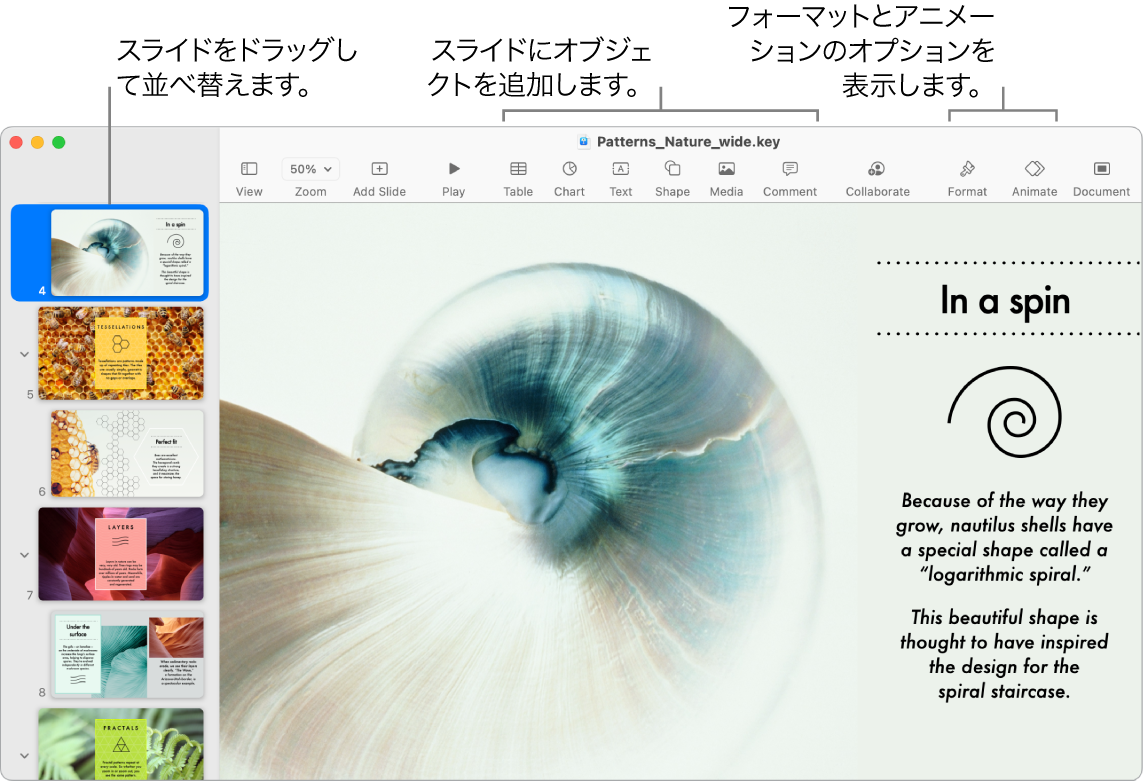Open the Zoom level dropdown
Viewport: 1146px width, 782px height.
point(310,168)
